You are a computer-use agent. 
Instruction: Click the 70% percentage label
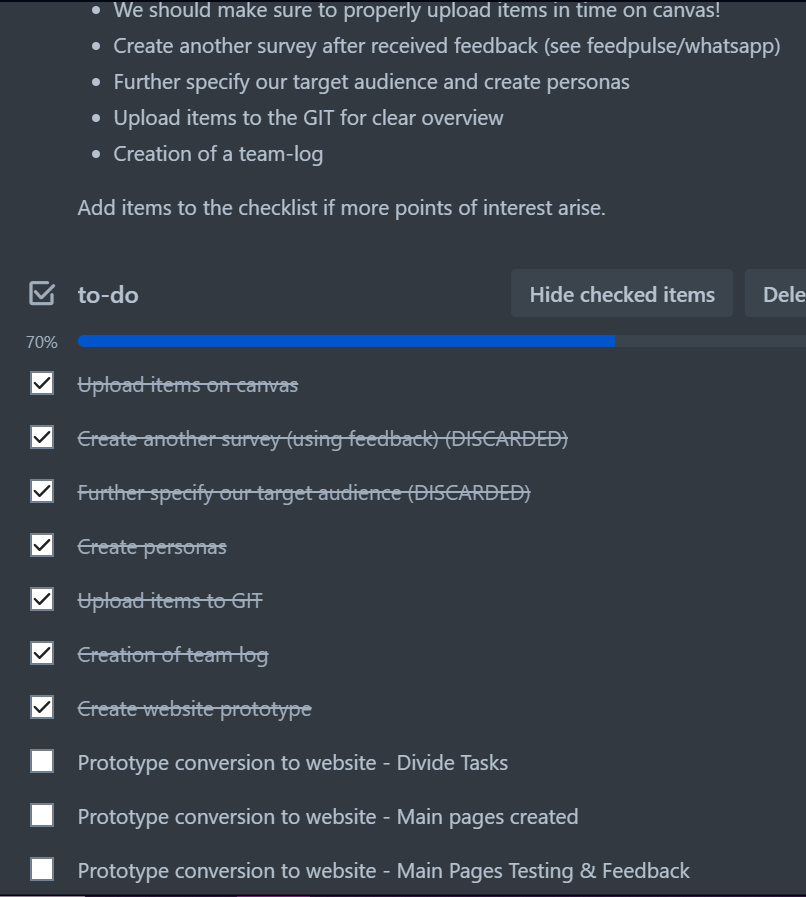point(41,341)
